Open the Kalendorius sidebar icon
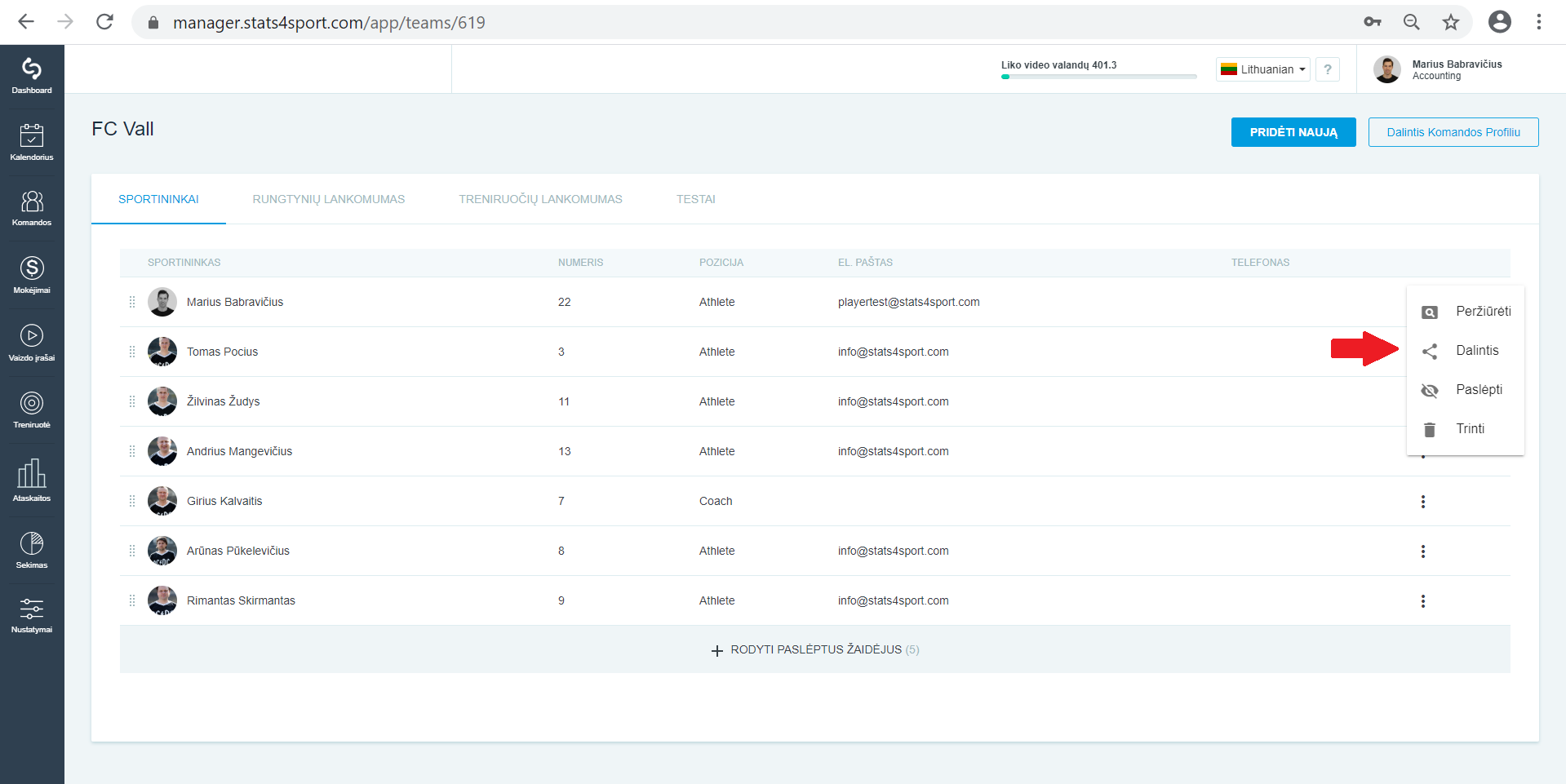 (32, 142)
